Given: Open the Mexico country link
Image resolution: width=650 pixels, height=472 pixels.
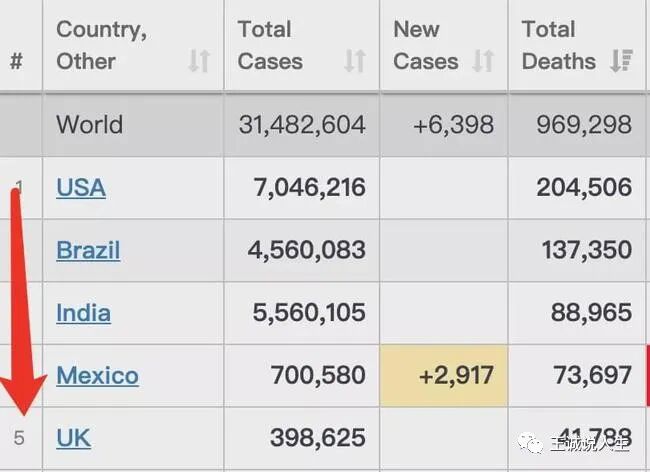Looking at the screenshot, I should 97,375.
